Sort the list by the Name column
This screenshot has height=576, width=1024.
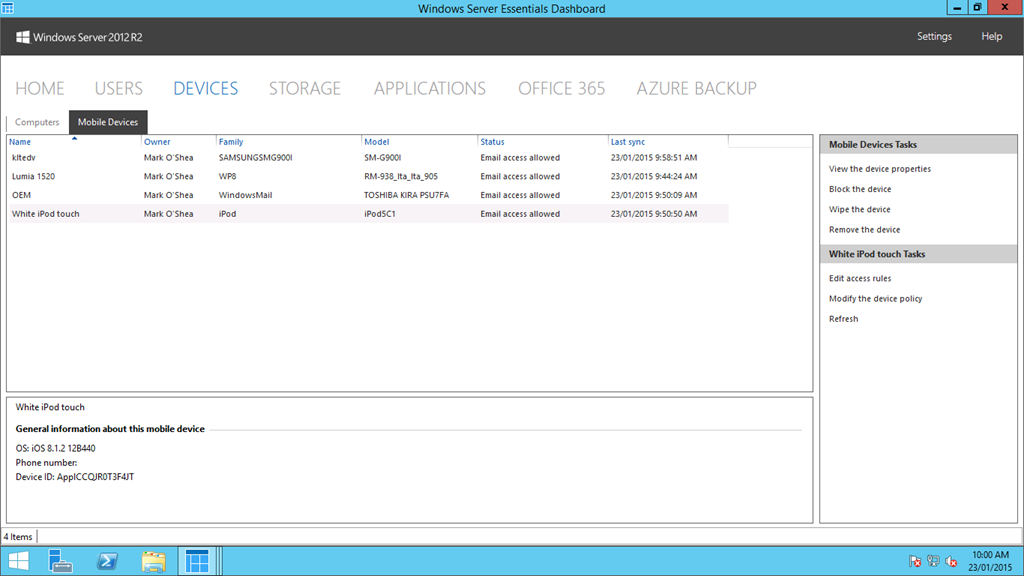point(20,142)
